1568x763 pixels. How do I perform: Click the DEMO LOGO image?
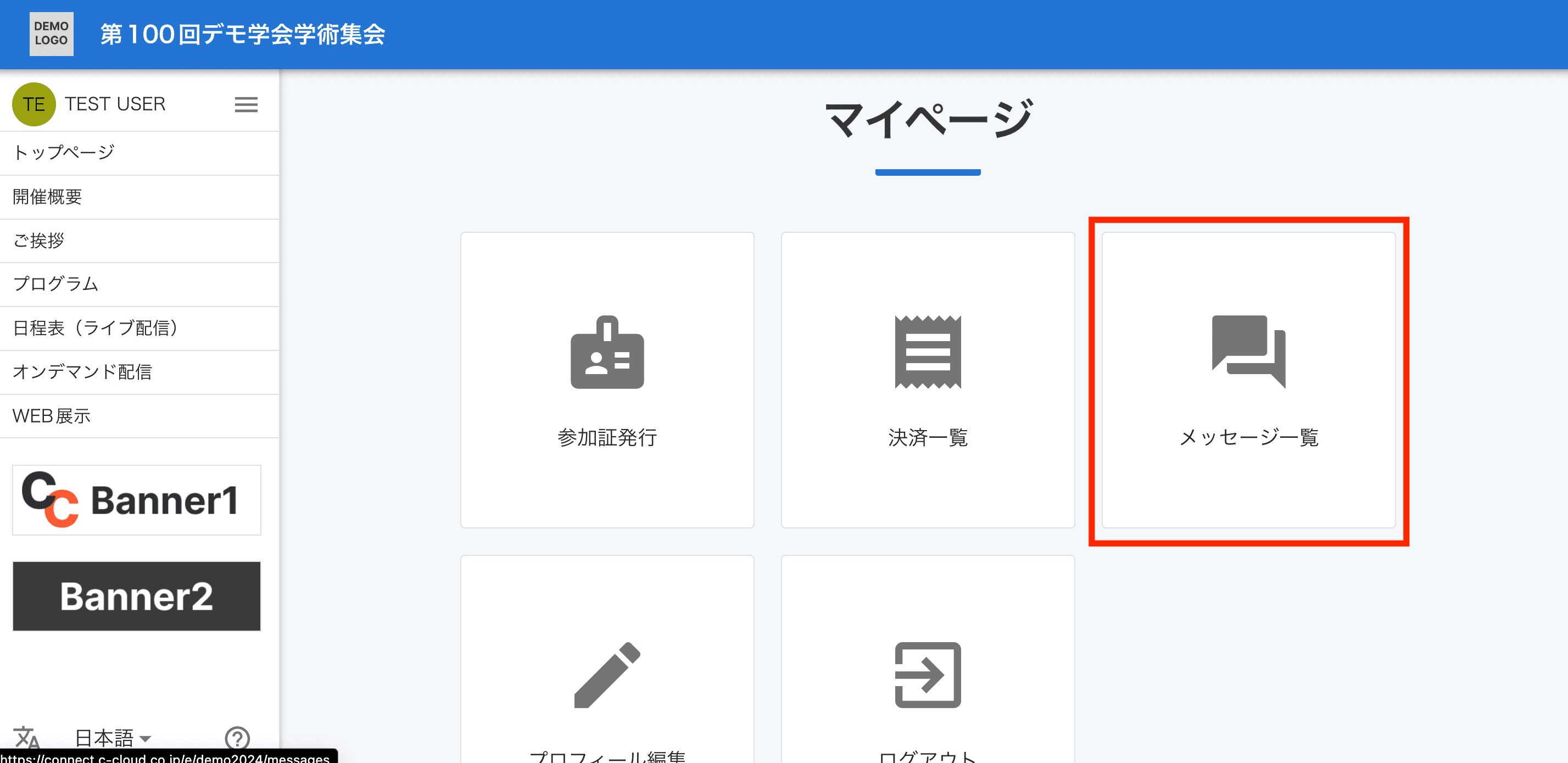click(x=51, y=34)
